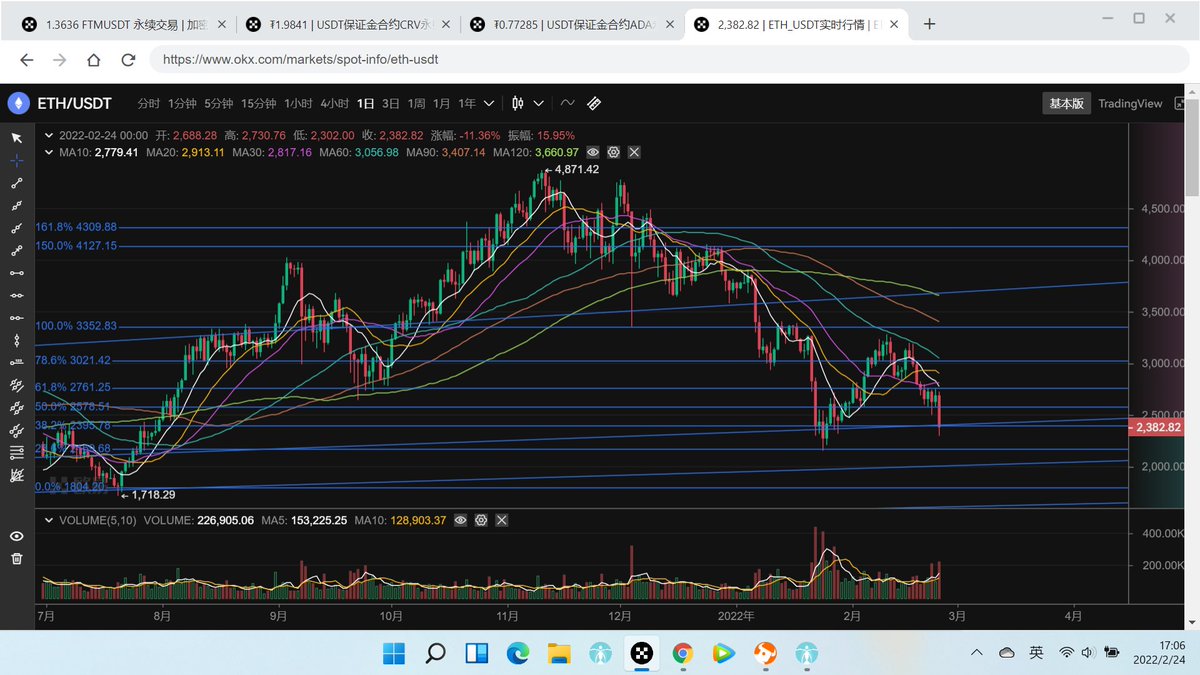The width and height of the screenshot is (1200, 675).
Task: Switch to USDT保证金合约CRV browser tab
Action: [x=346, y=24]
